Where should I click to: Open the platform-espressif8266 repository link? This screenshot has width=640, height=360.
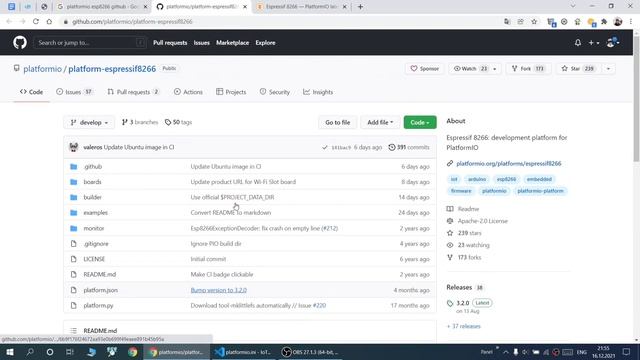[x=112, y=69]
